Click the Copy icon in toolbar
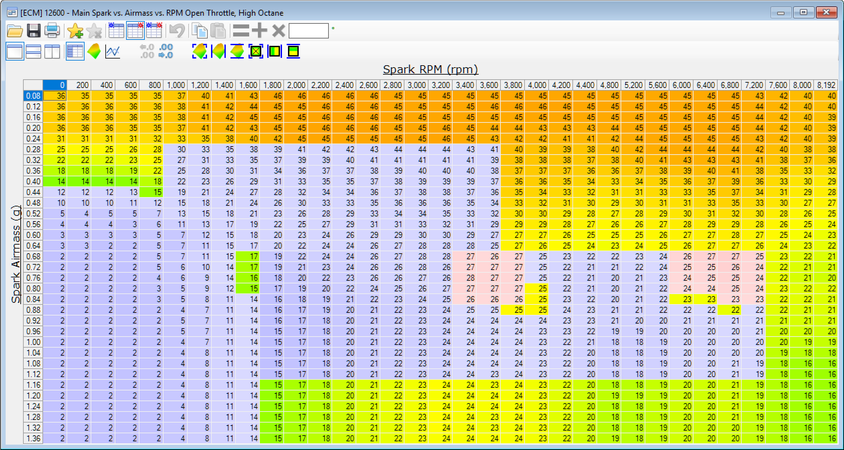This screenshot has width=844, height=450. (200, 31)
